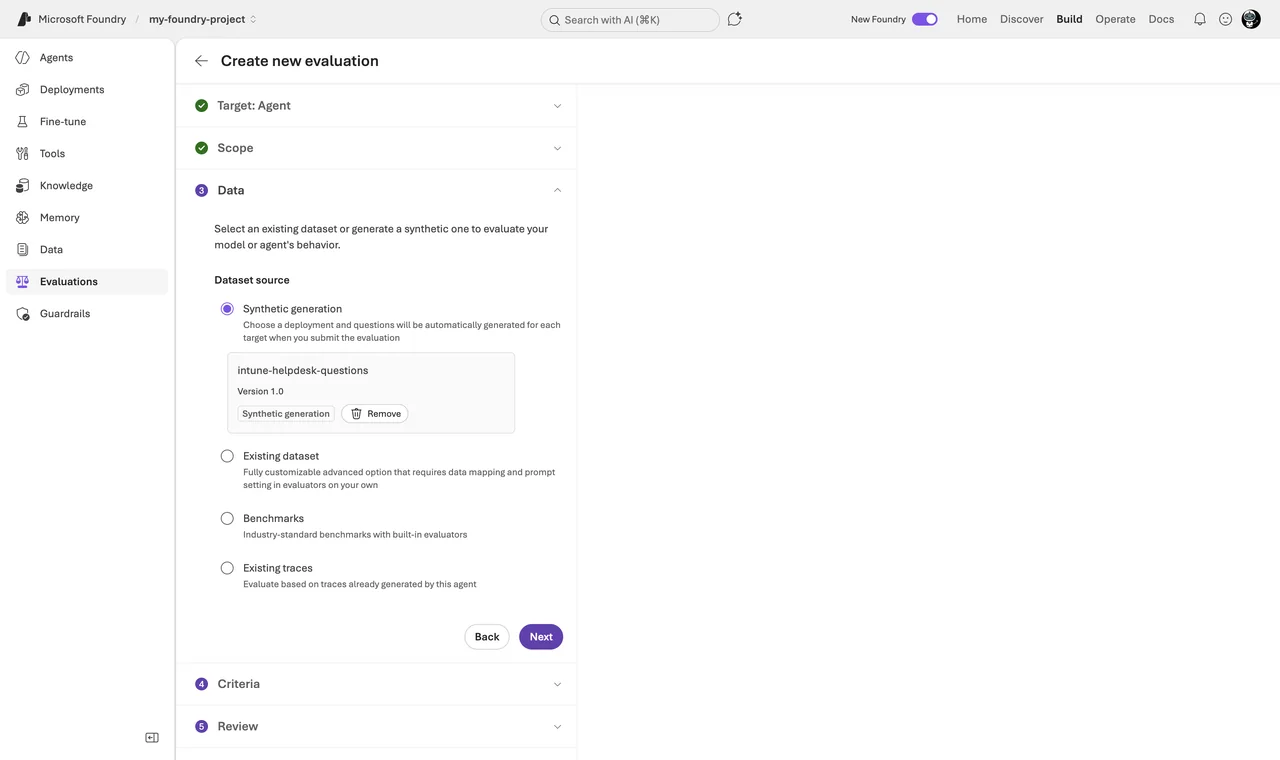Go back using the arrow icon

[201, 61]
